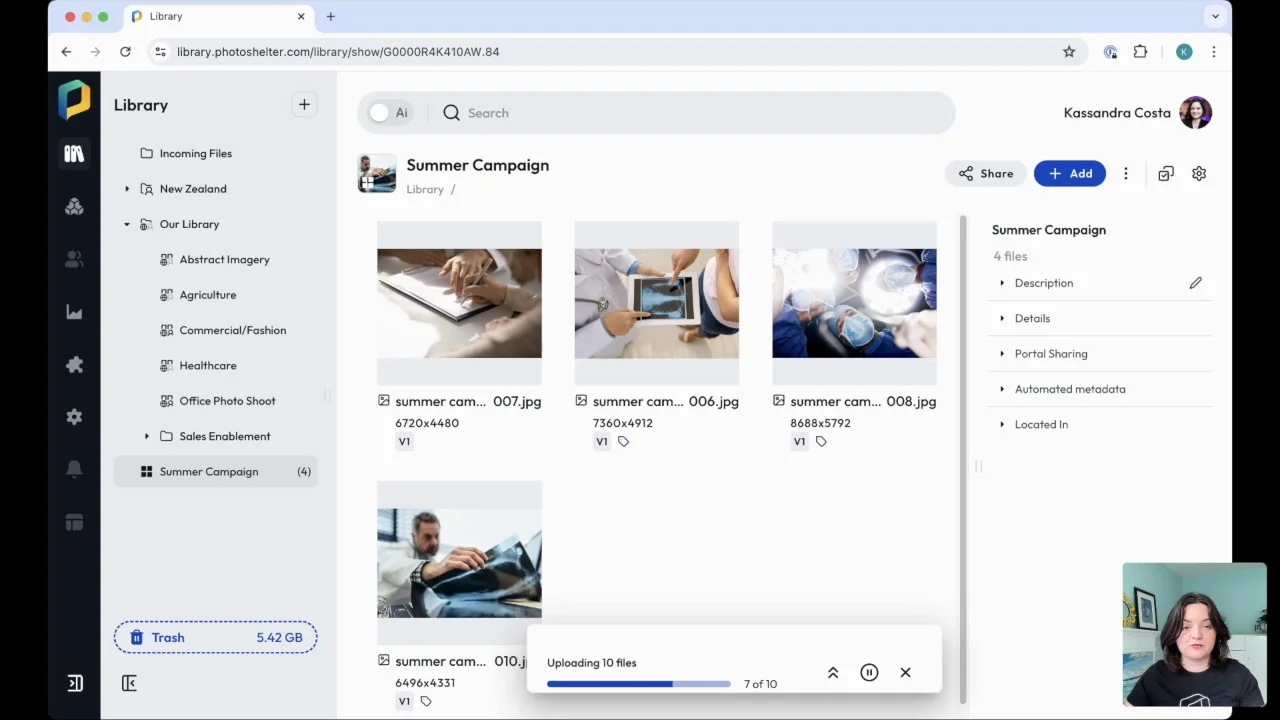Click the upload progress bar

click(638, 684)
